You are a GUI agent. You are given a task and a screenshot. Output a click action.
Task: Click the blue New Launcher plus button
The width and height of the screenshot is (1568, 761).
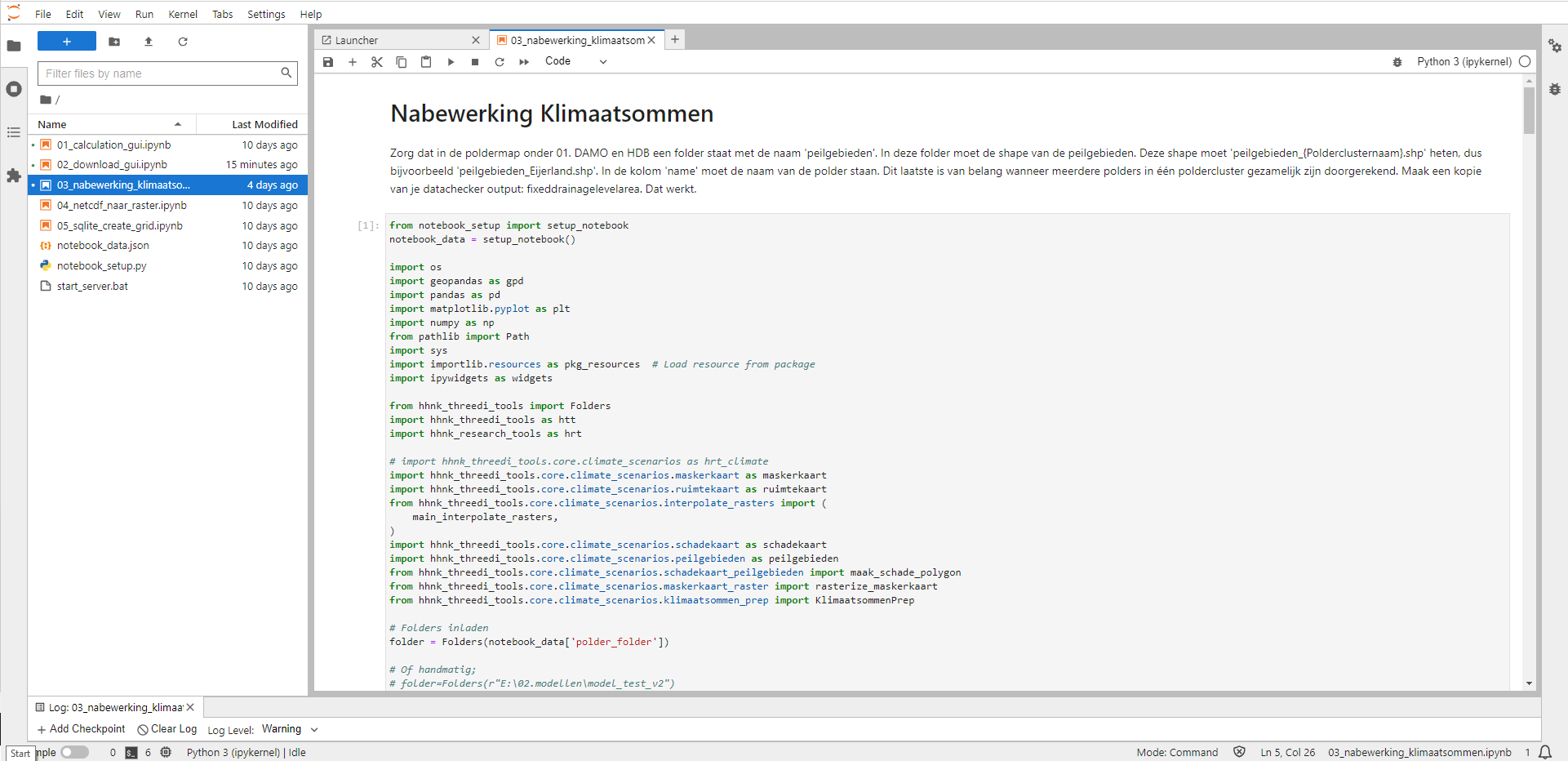point(67,41)
